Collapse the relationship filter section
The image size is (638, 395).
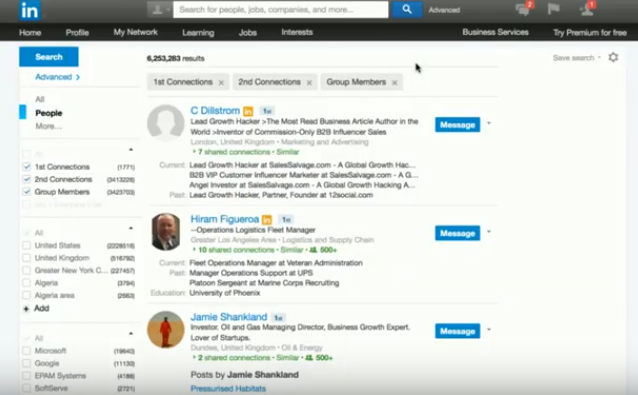coord(131,150)
